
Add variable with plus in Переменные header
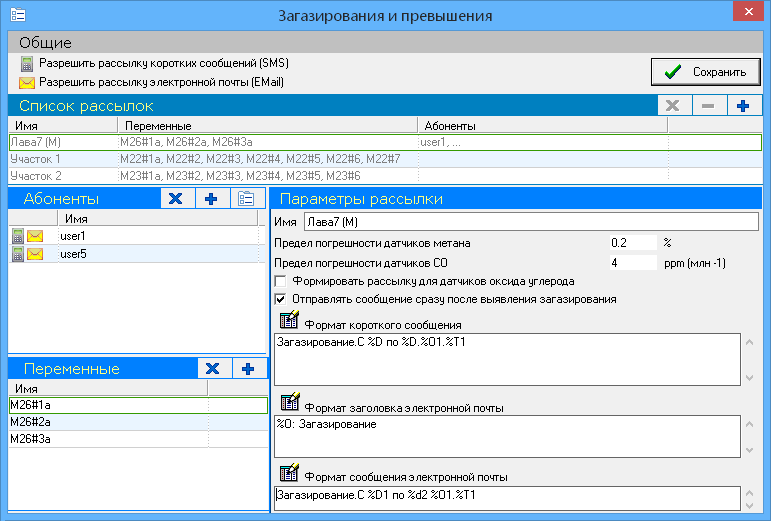point(248,369)
